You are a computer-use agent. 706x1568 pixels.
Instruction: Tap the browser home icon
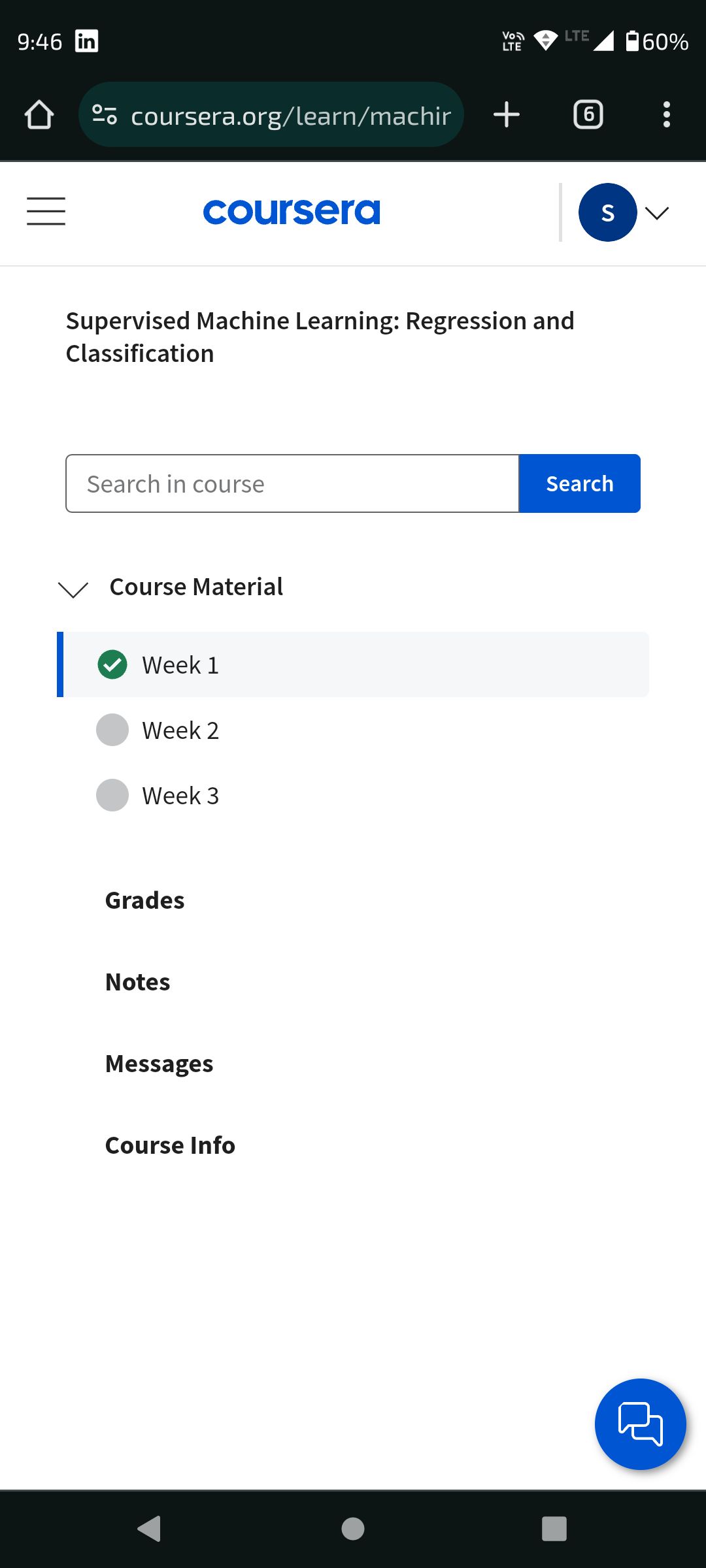click(x=39, y=115)
